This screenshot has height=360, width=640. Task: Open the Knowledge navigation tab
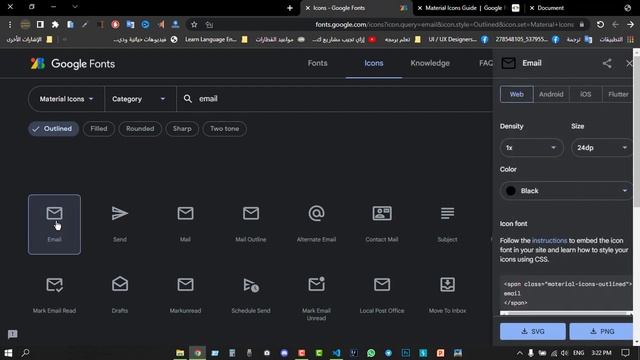point(430,63)
